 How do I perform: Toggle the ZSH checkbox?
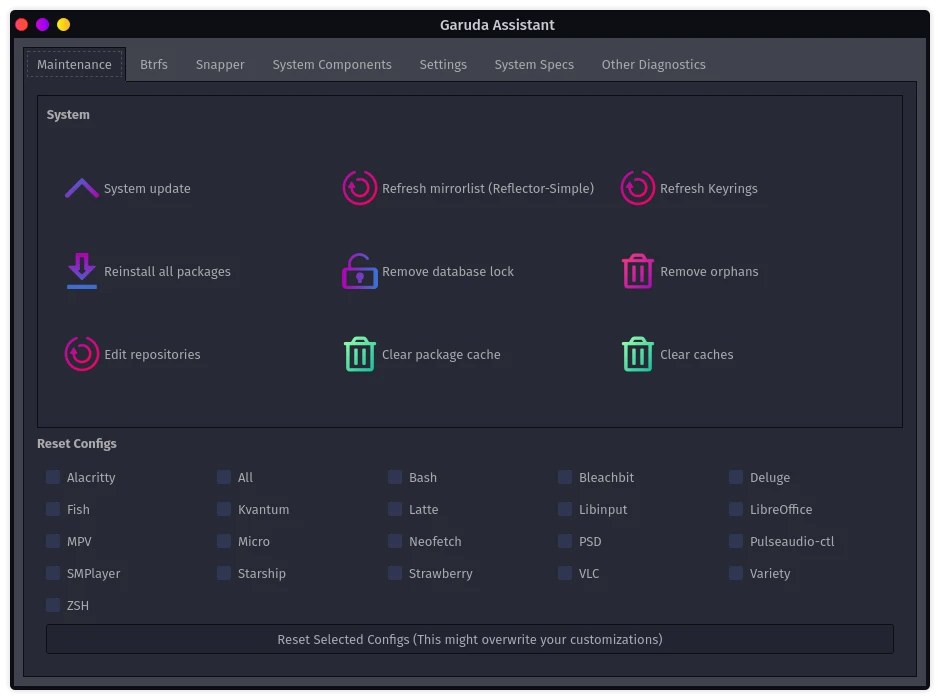coord(53,605)
